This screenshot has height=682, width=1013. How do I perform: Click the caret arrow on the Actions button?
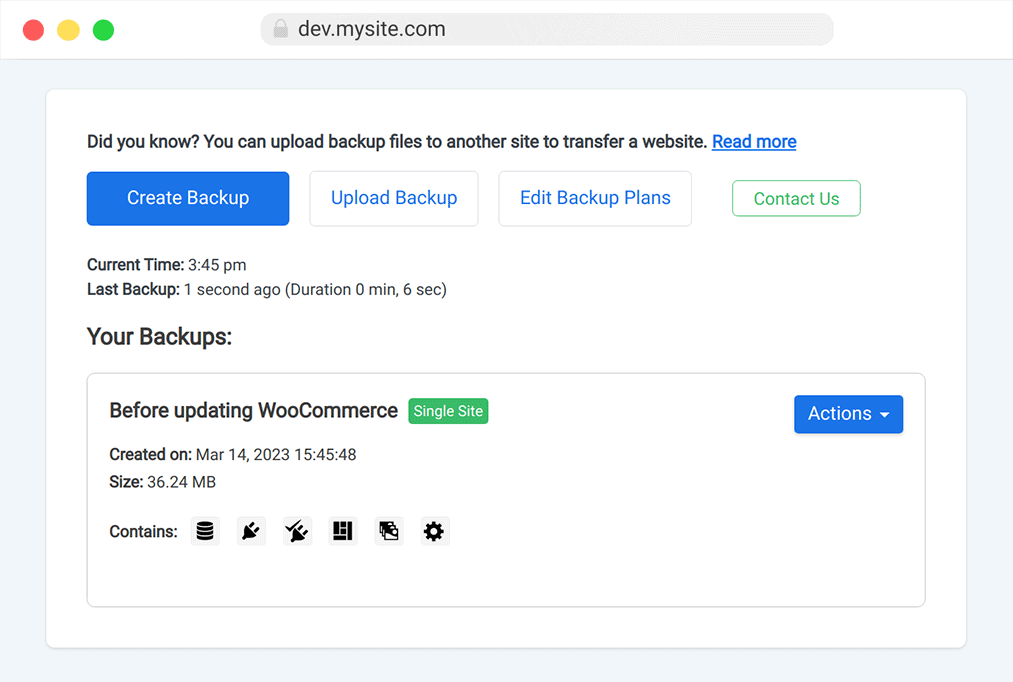coord(884,415)
